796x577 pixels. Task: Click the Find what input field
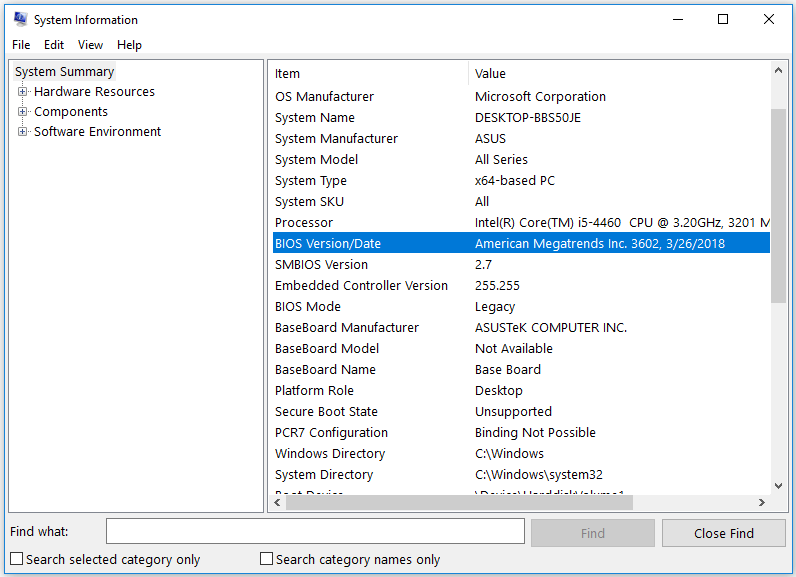point(315,531)
